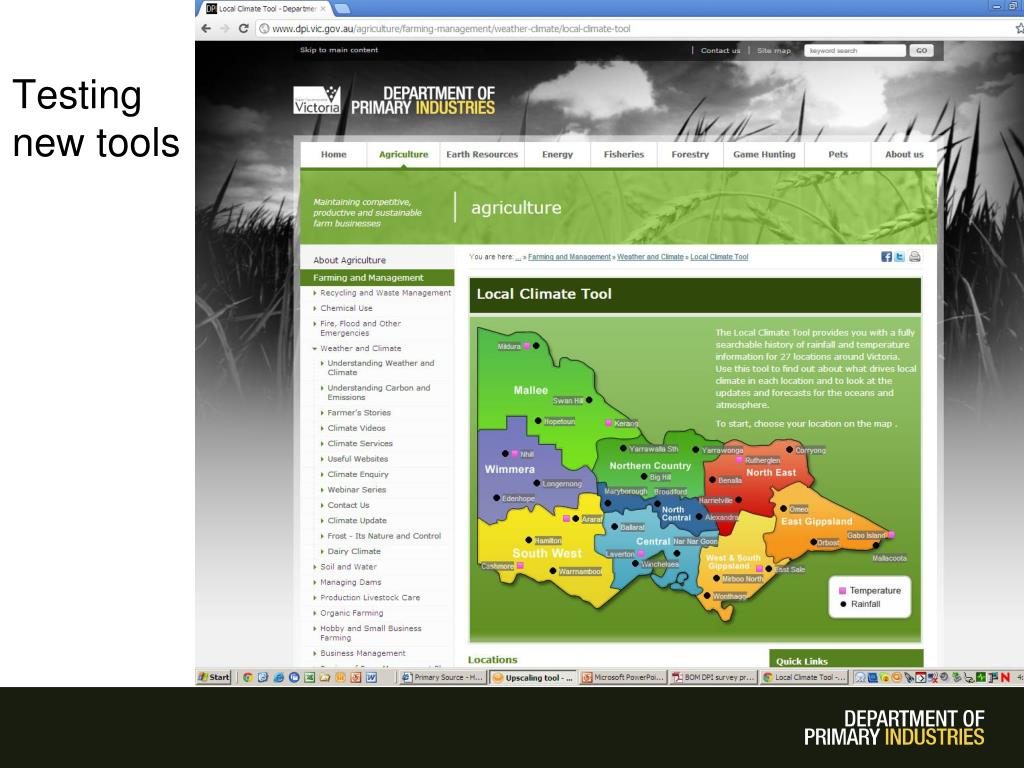Click the browser forward arrow

point(225,29)
